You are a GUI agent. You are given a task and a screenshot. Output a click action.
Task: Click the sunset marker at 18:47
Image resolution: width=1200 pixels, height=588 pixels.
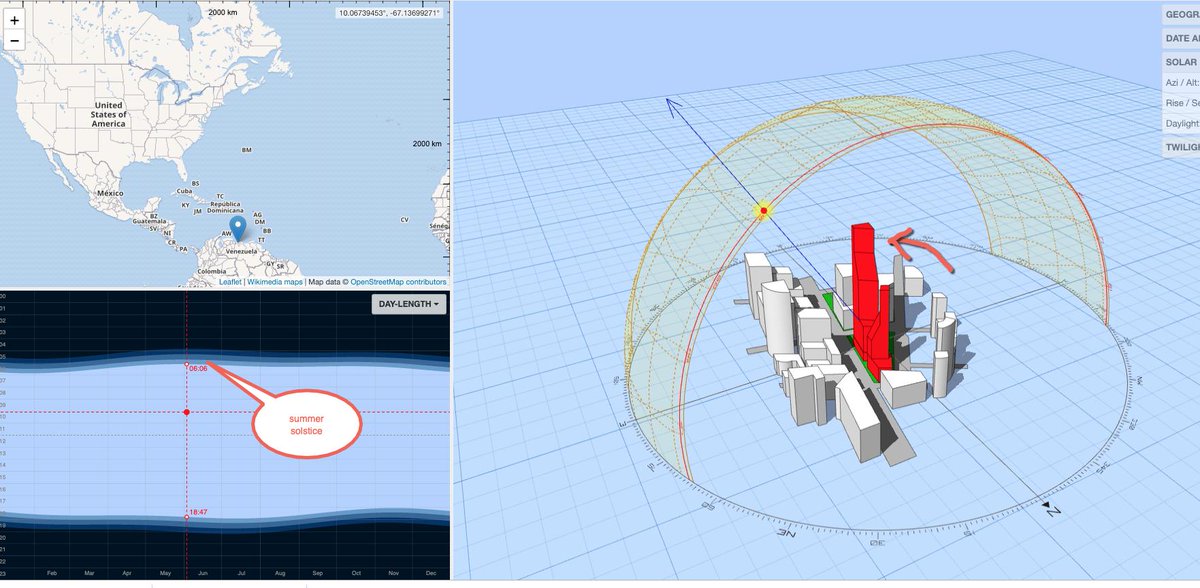pyautogui.click(x=187, y=517)
